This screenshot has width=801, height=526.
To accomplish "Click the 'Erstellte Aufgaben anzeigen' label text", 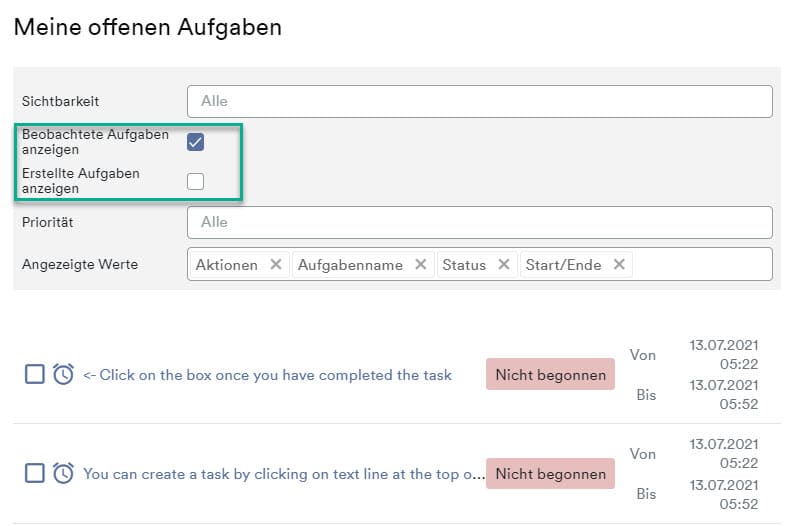I will coord(81,181).
